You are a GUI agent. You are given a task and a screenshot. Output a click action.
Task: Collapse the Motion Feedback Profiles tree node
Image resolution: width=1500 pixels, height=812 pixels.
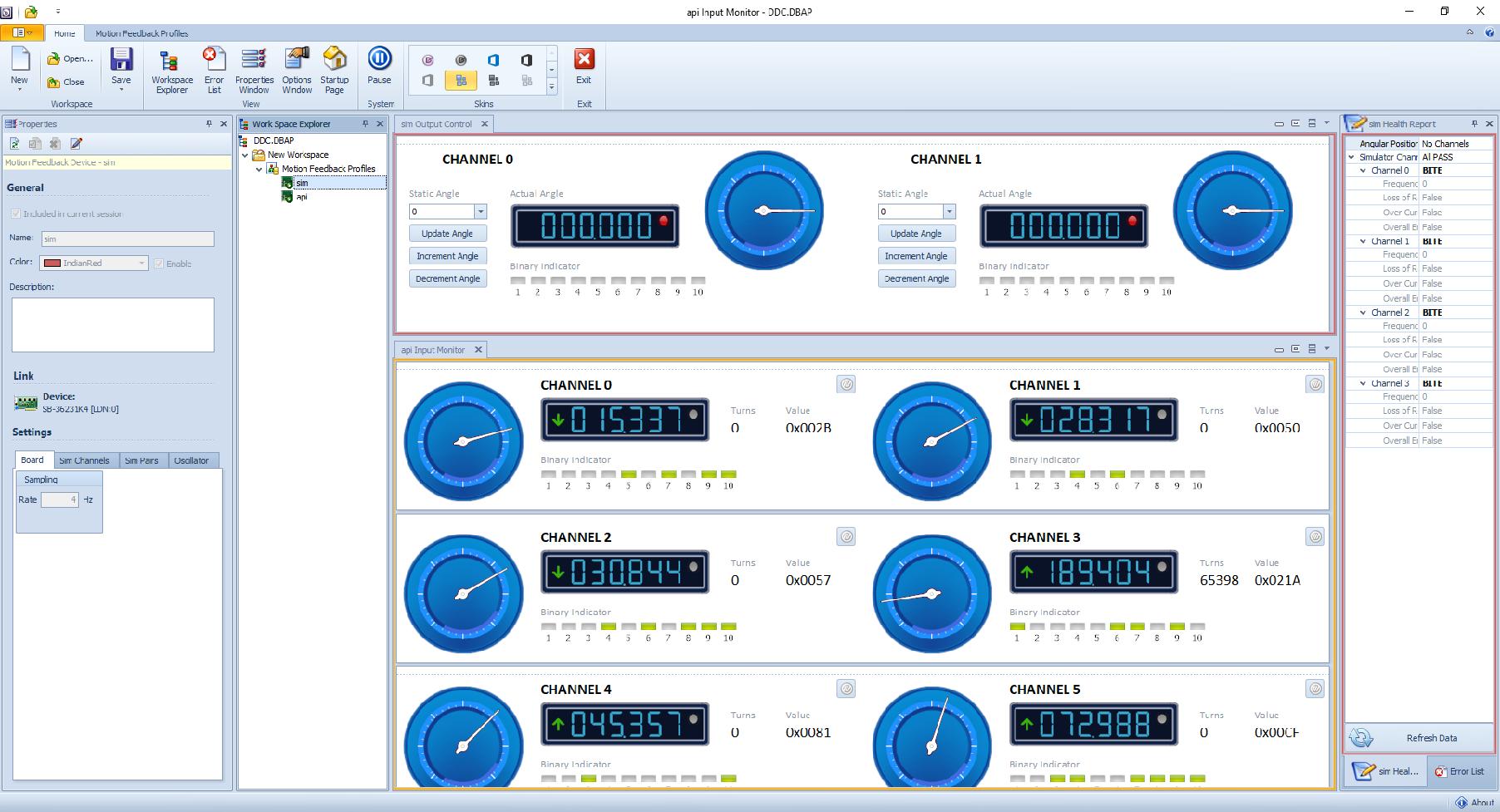coord(259,169)
